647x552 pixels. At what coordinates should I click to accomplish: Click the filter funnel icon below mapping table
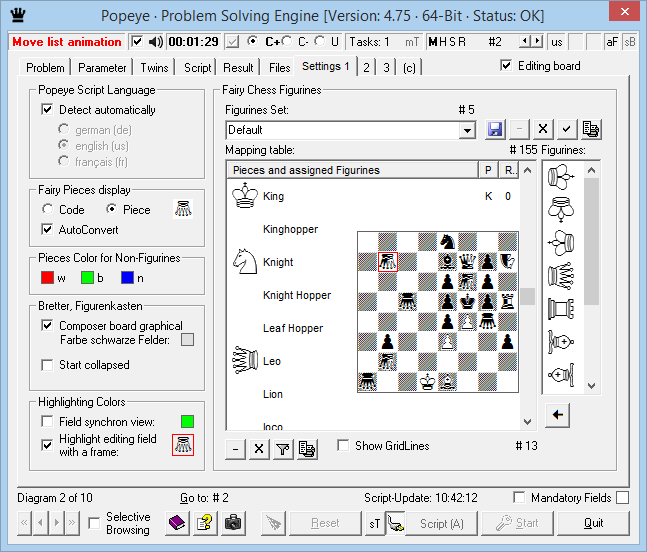point(283,449)
